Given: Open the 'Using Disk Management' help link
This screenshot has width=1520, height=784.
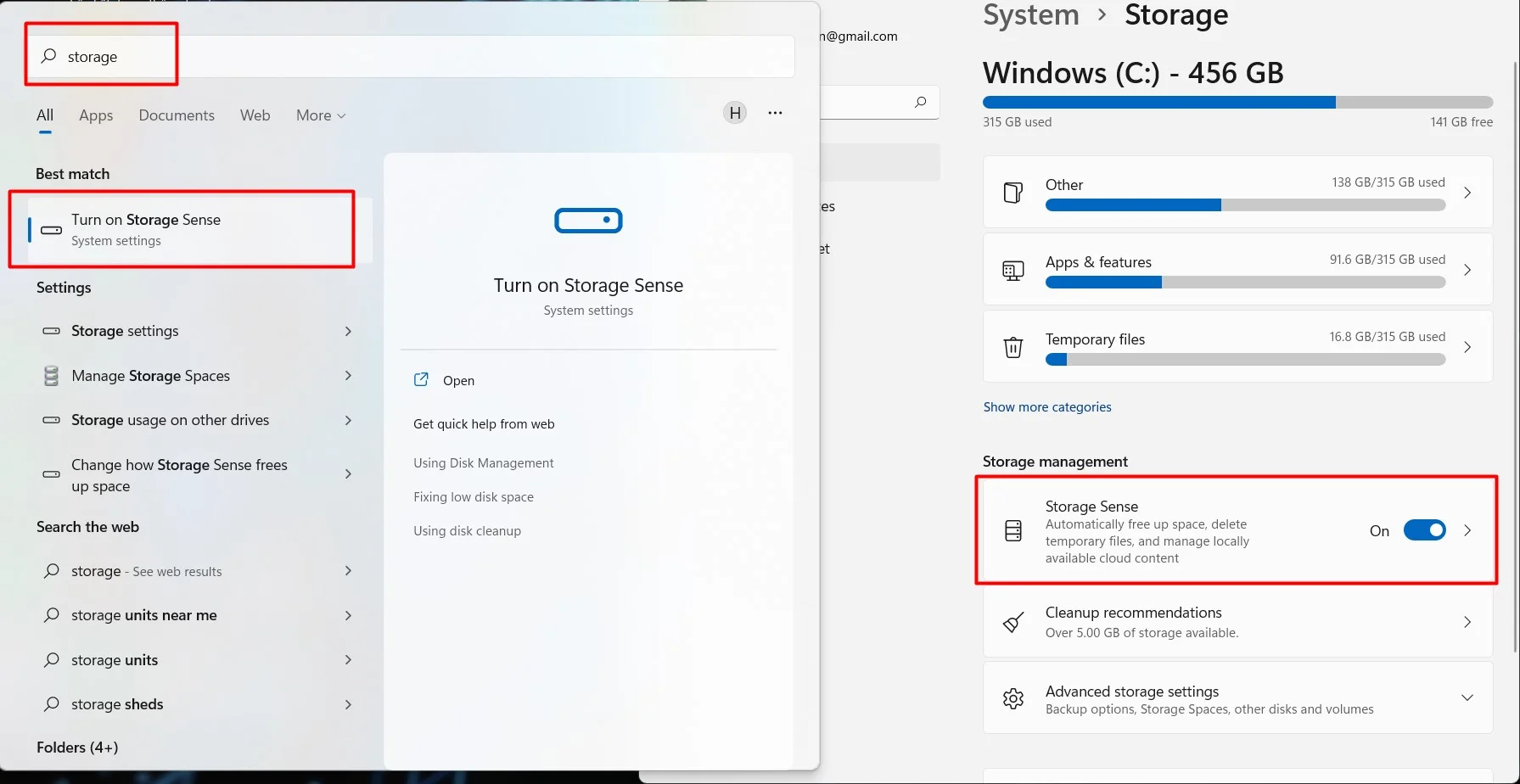Looking at the screenshot, I should pyautogui.click(x=484, y=463).
